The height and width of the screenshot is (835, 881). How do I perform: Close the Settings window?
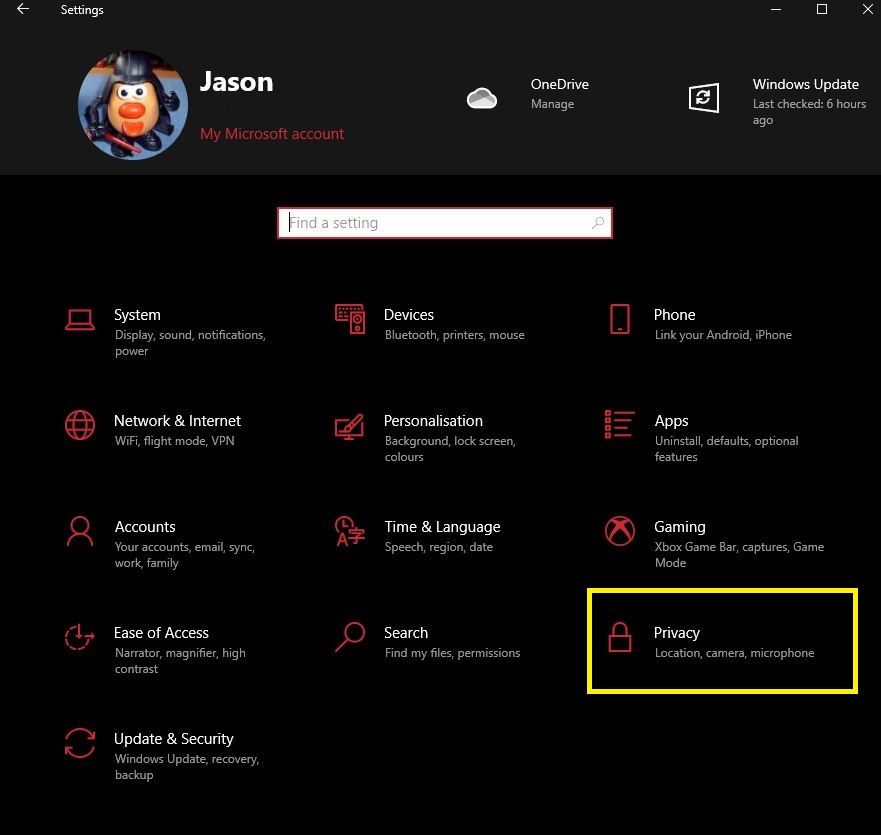tap(868, 9)
